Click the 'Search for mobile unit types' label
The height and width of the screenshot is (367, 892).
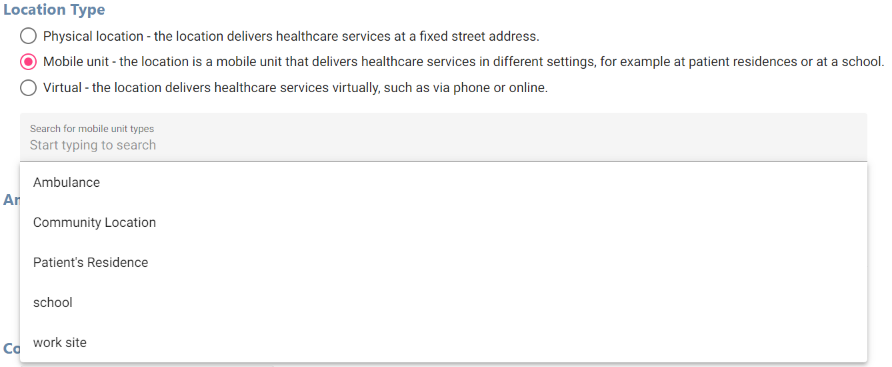92,129
